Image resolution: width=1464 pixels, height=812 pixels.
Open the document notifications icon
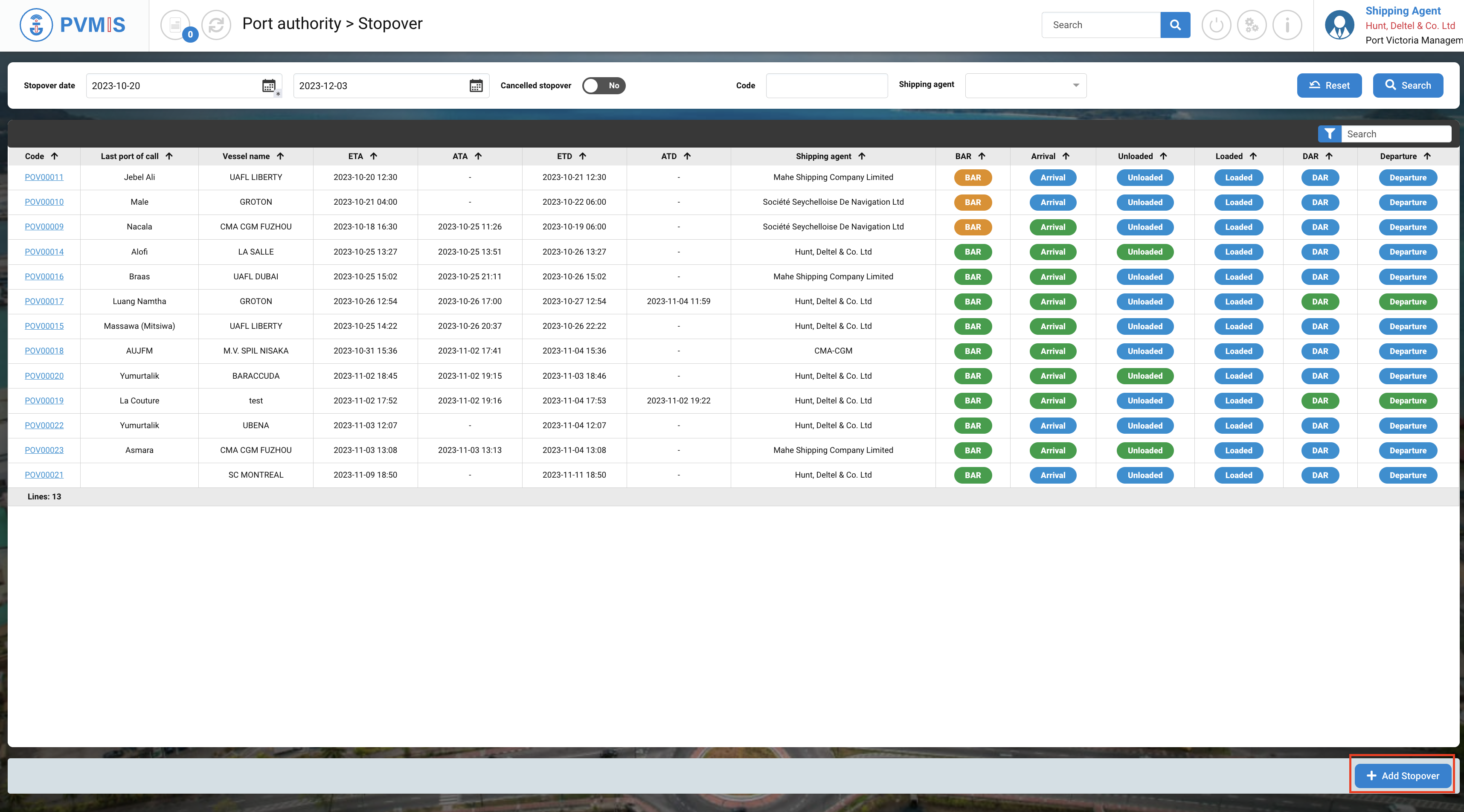[x=176, y=25]
